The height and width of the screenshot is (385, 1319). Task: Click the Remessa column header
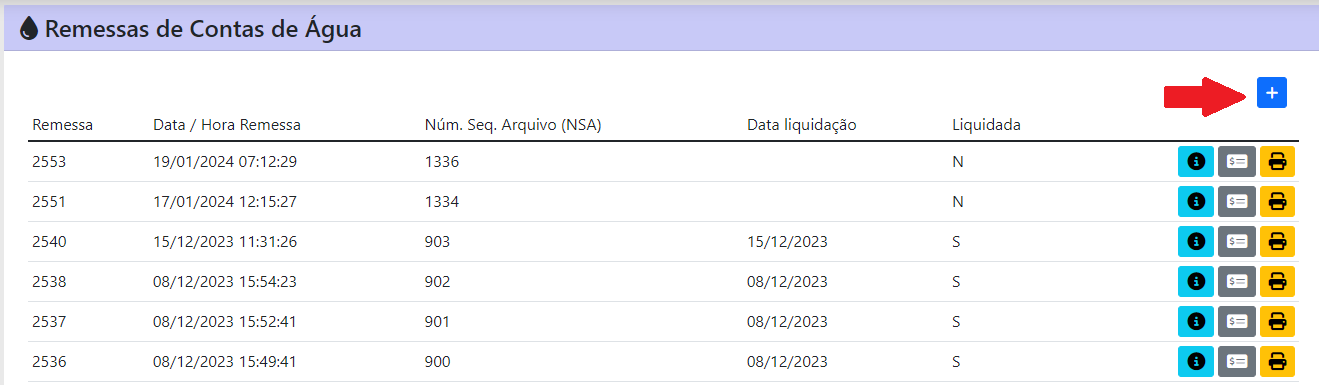[x=63, y=125]
